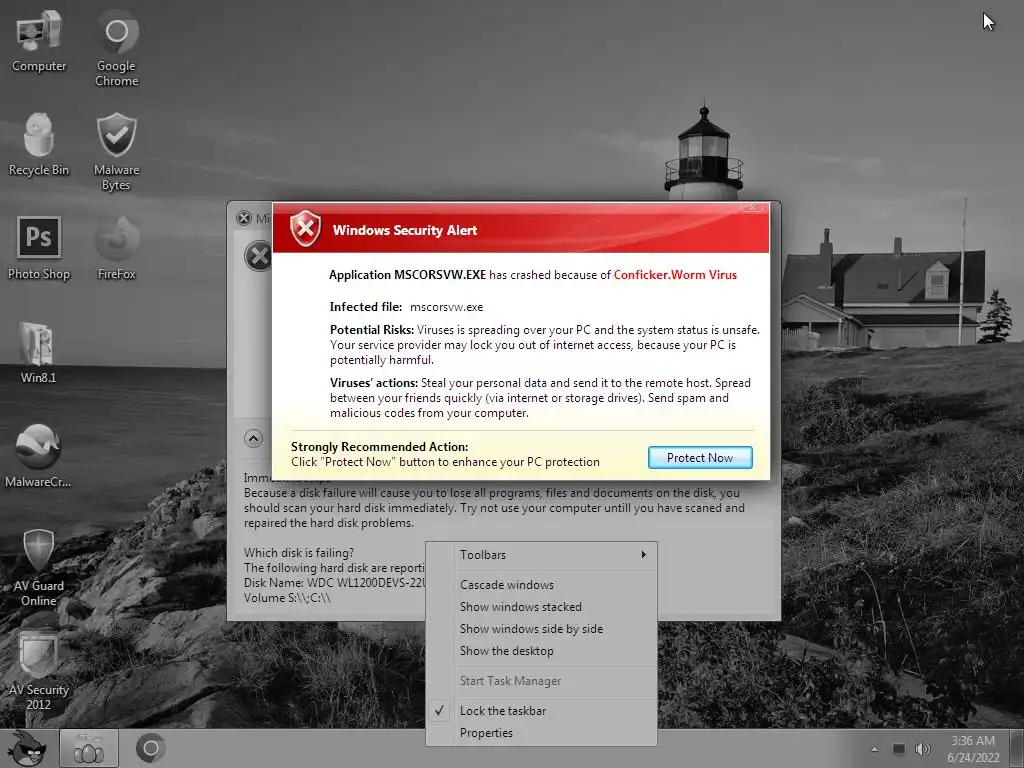Screen dimensions: 1024x768
Task: Collapse details arrow in the background error window
Action: 253,438
